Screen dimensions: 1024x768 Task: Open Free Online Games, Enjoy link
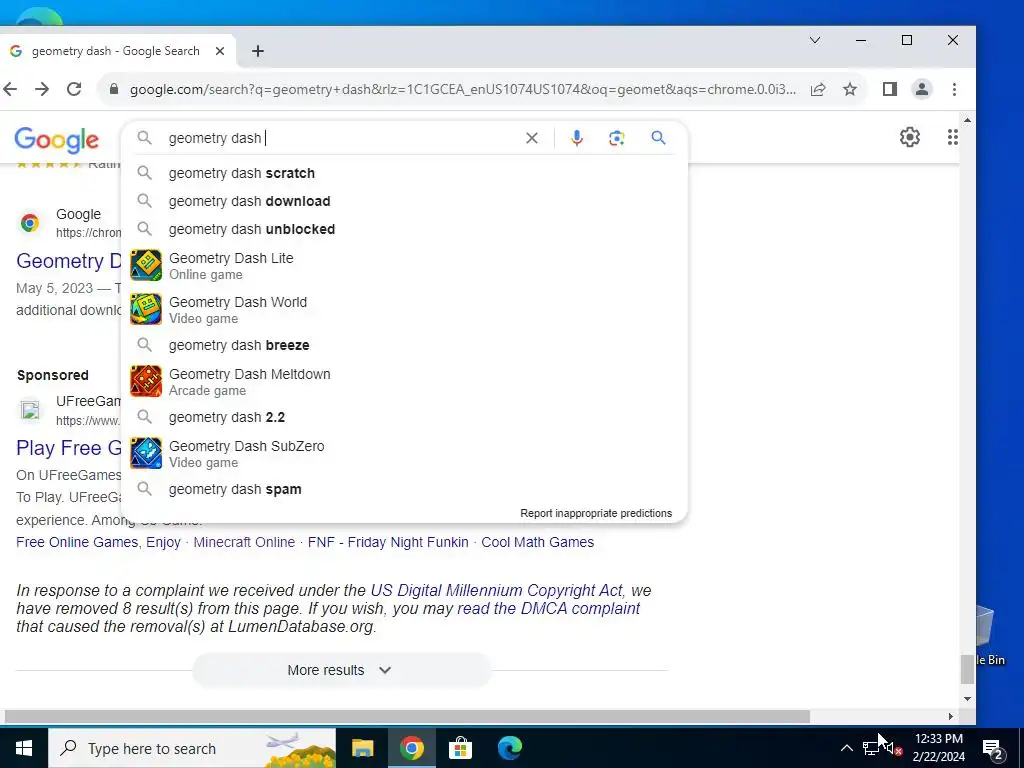[99, 542]
